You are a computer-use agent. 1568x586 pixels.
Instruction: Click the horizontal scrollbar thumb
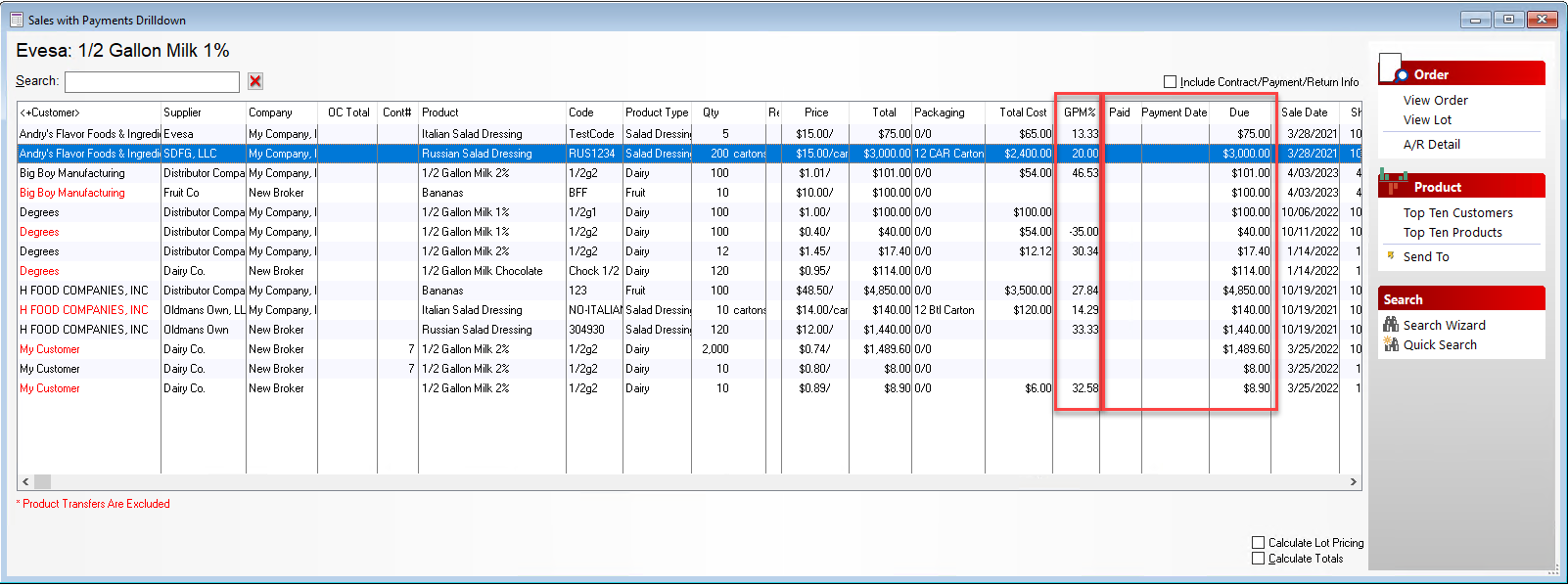pyautogui.click(x=42, y=481)
